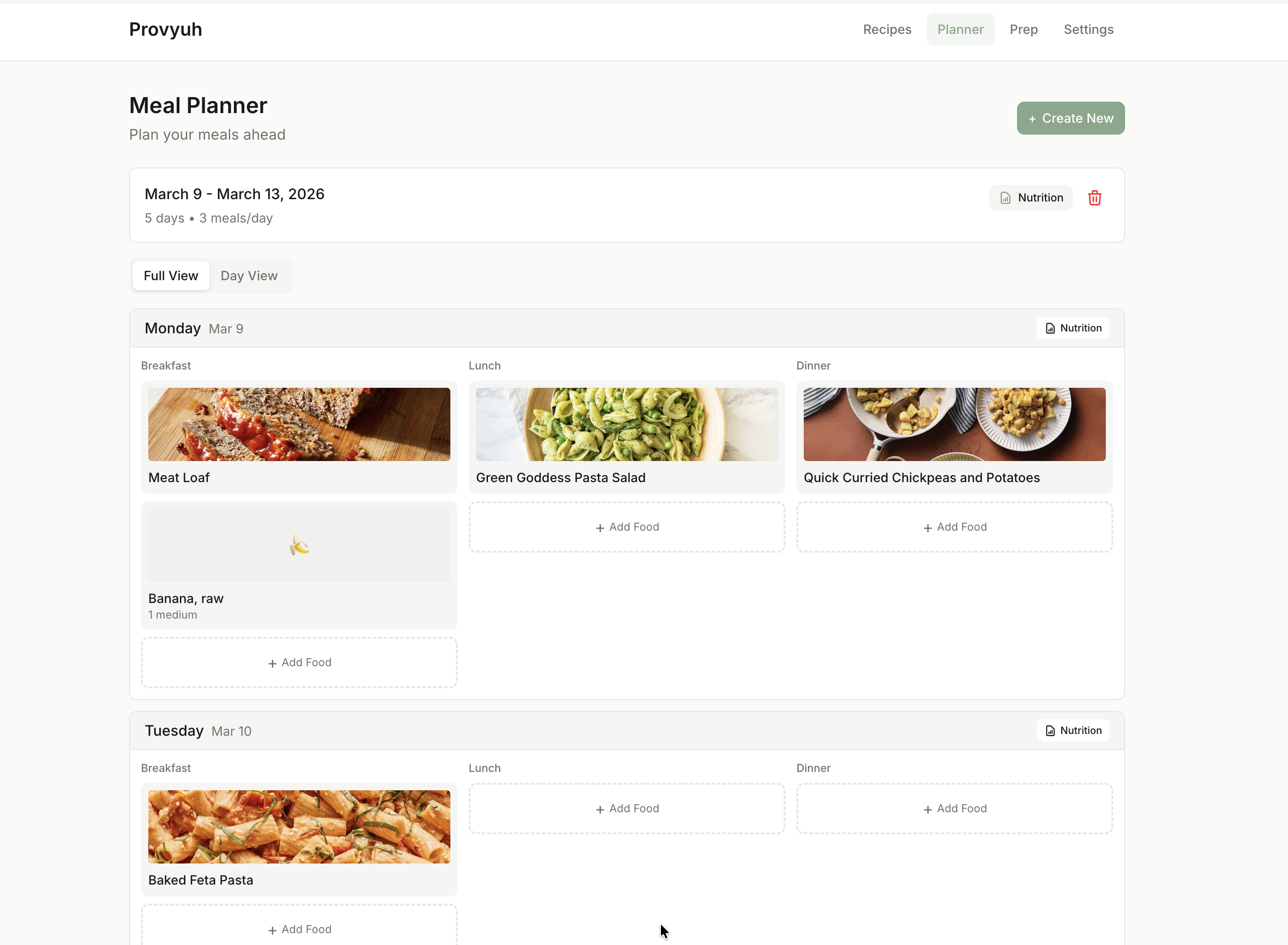Click the plus in Tuesday Lunch Add Food

tap(600, 809)
